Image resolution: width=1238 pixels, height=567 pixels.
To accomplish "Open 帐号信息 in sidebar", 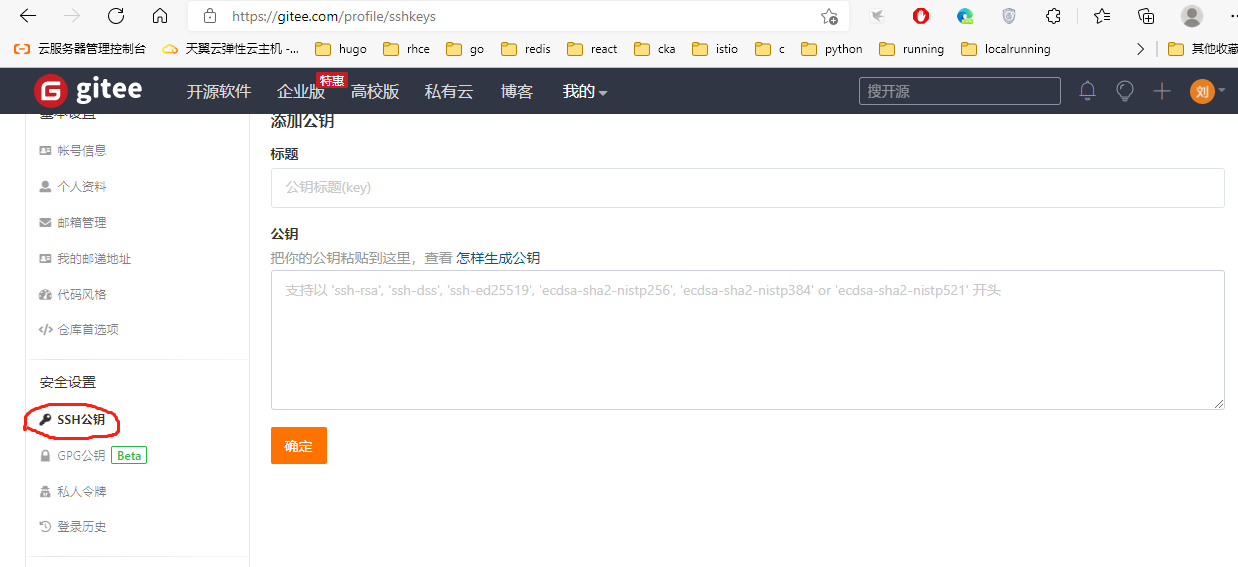I will tap(72, 151).
